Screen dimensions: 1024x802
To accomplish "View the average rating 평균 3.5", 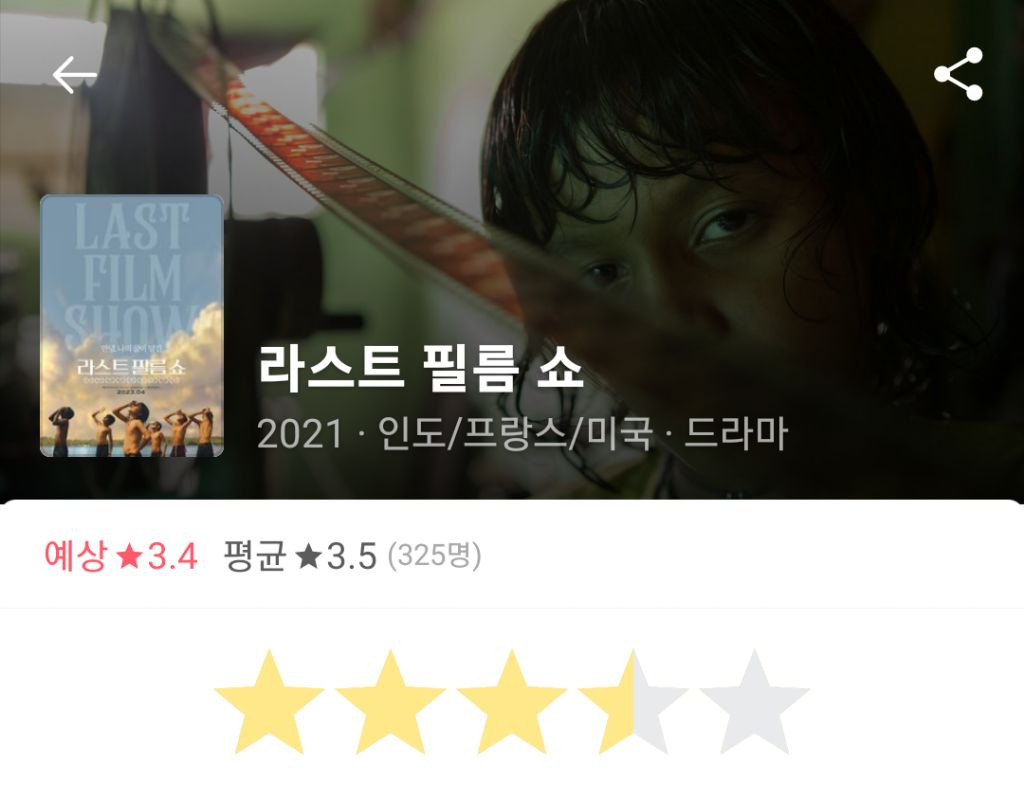I will coord(300,556).
